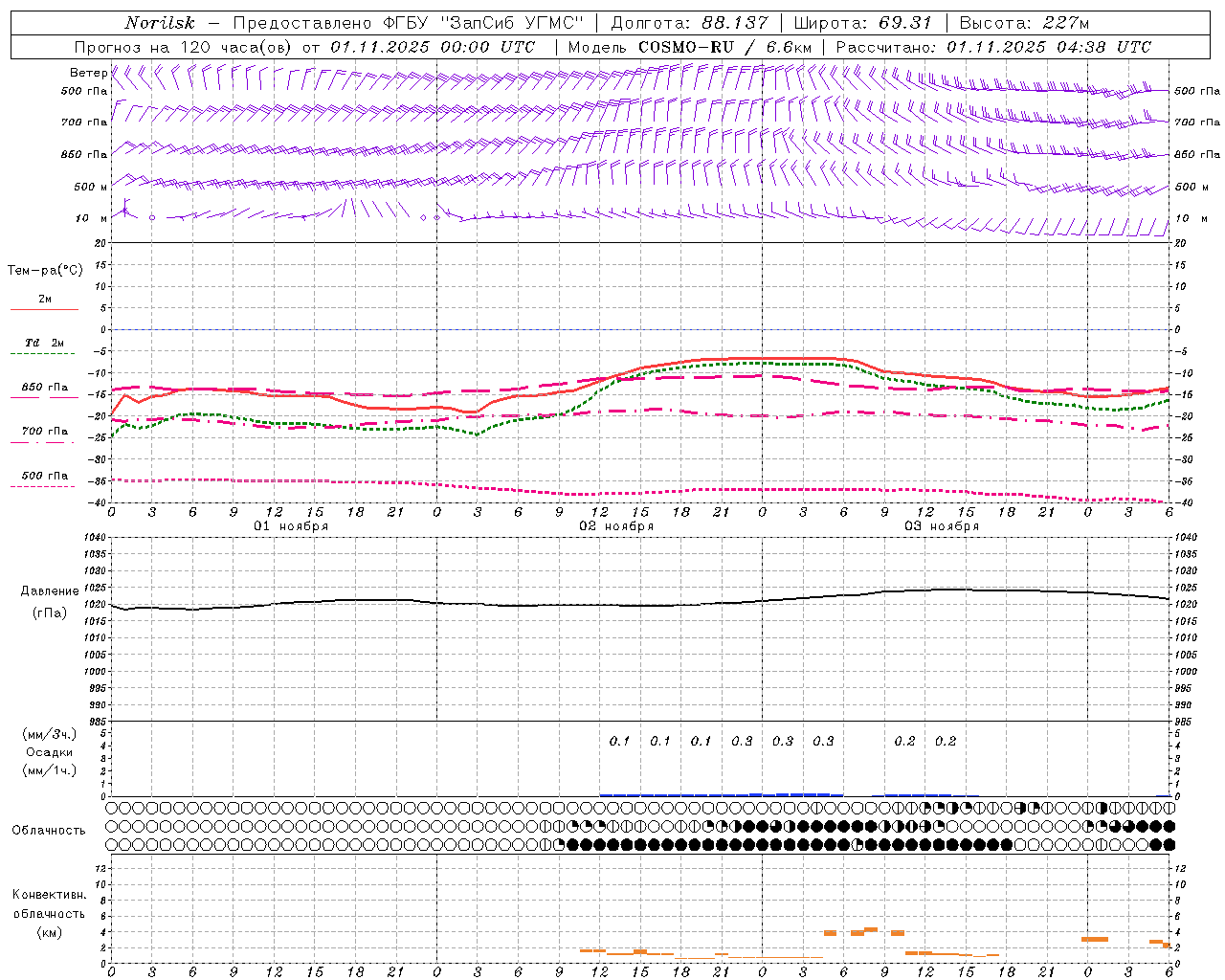Screen dimensions: 1225x980
Task: Click the date label "01 ноября"
Action: [x=291, y=526]
